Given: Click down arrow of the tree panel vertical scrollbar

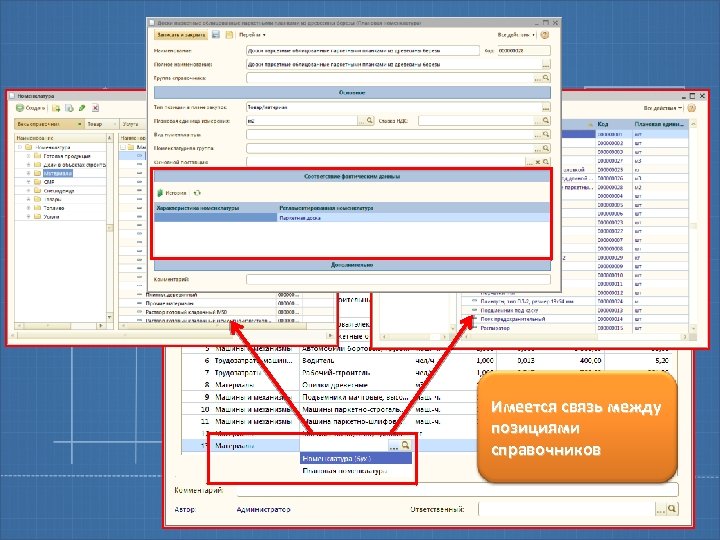Looking at the screenshot, I should [x=109, y=317].
